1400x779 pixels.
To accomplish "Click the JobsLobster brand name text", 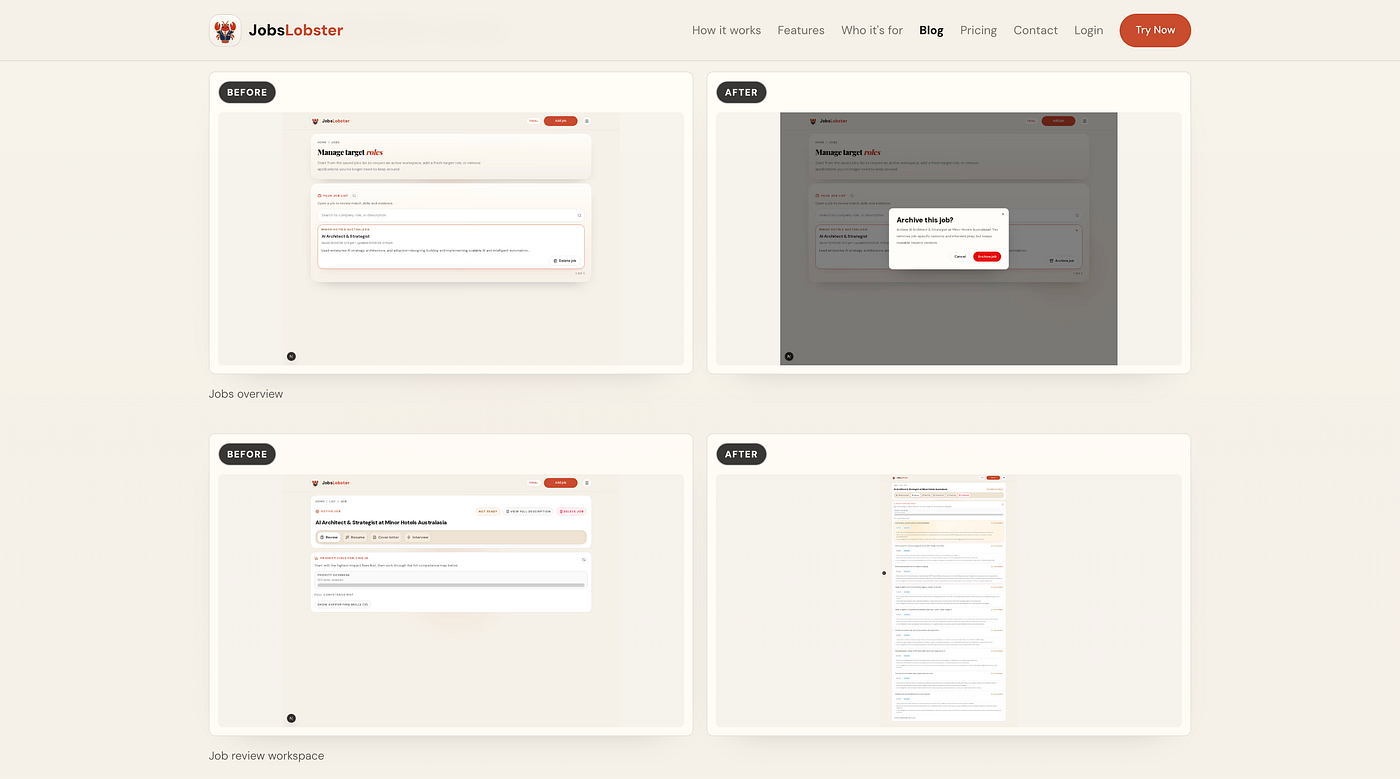I will 296,30.
